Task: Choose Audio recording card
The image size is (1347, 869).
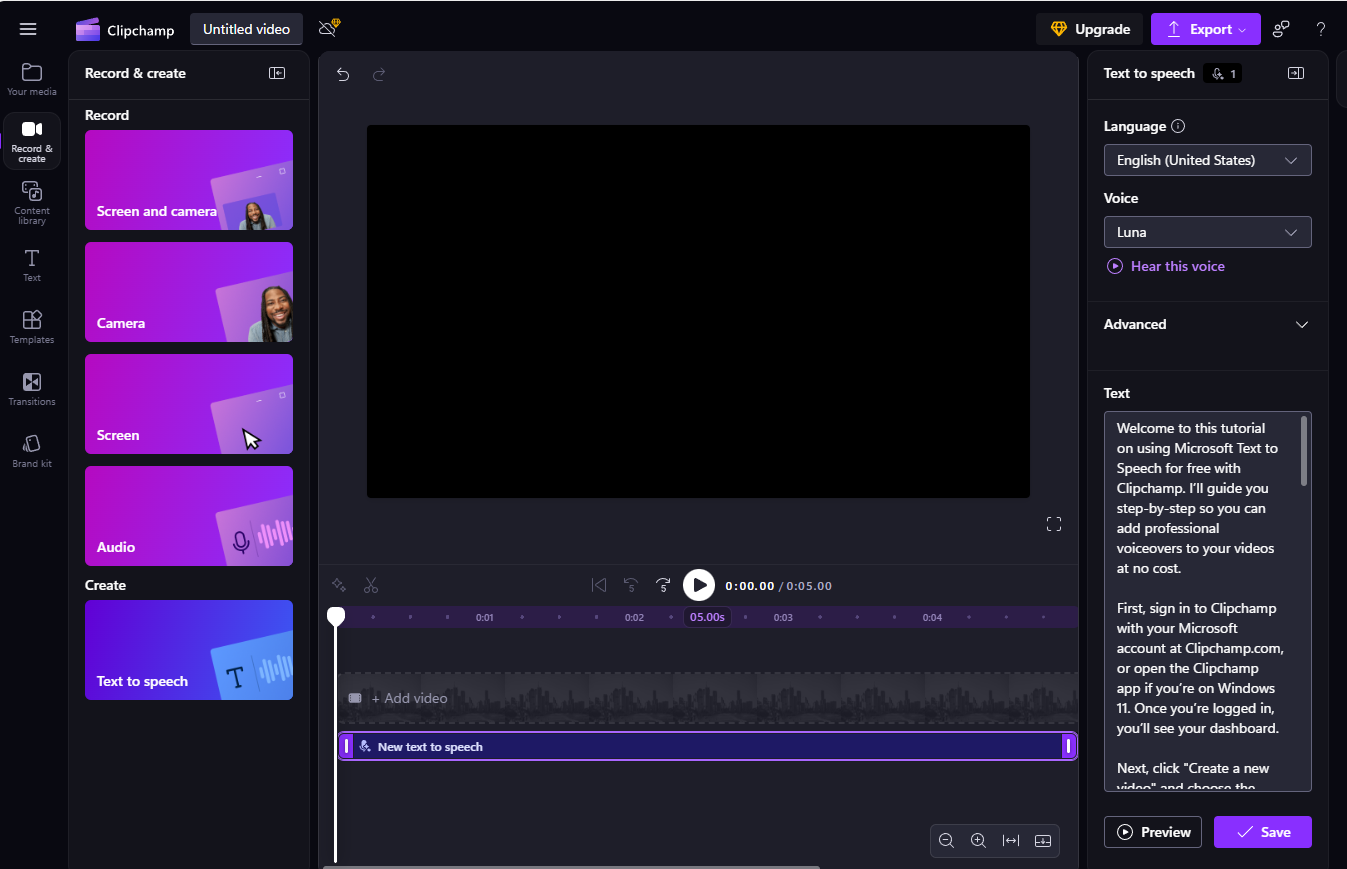Action: [x=189, y=516]
